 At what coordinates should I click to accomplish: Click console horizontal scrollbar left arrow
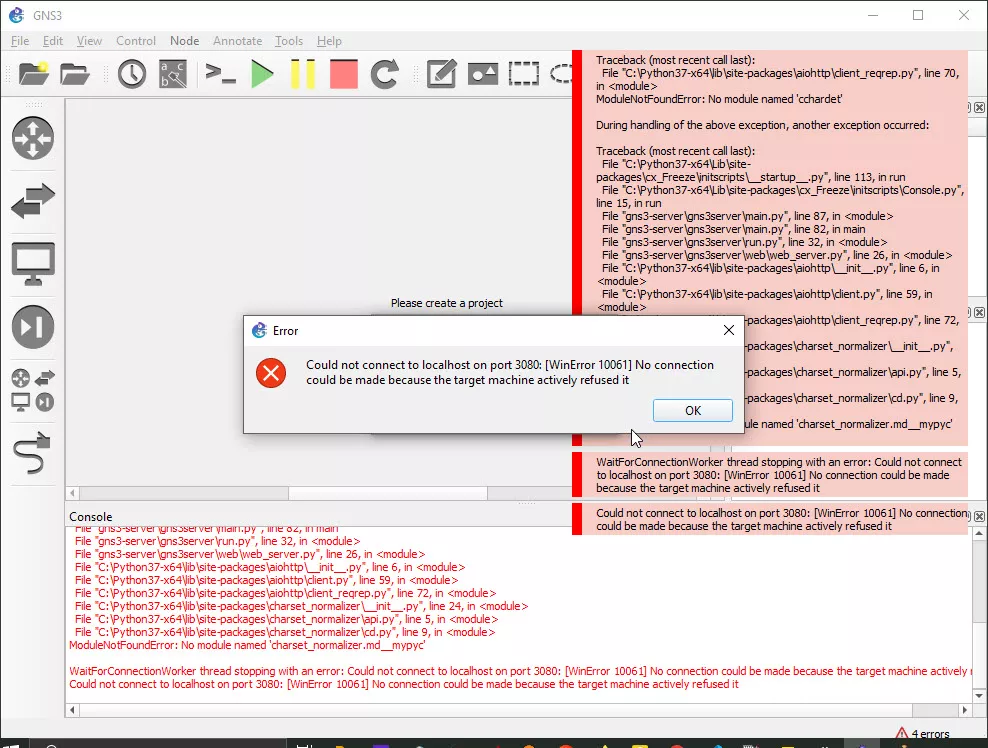(72, 710)
